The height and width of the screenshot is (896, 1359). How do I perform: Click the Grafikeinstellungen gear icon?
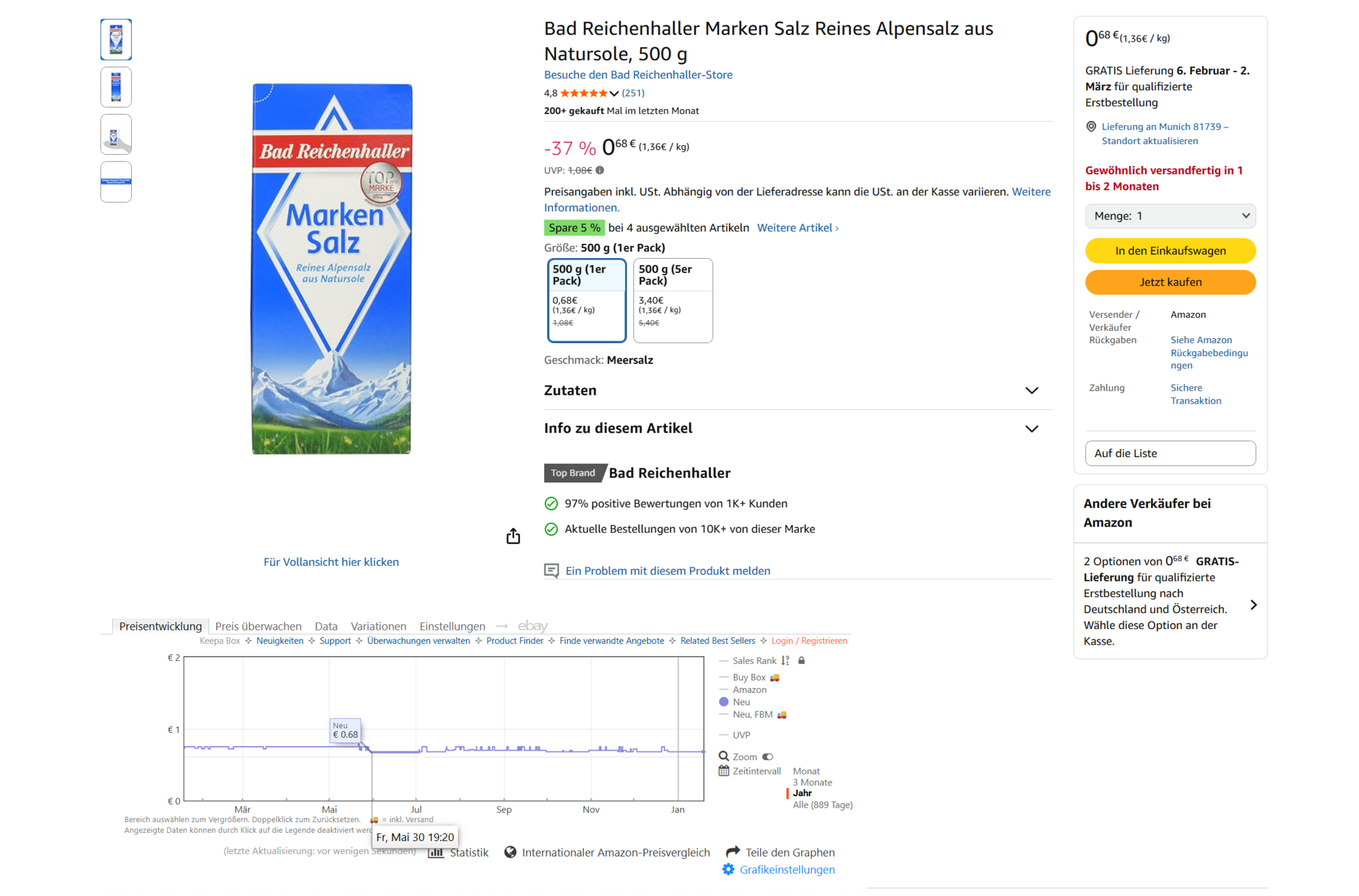[x=728, y=870]
